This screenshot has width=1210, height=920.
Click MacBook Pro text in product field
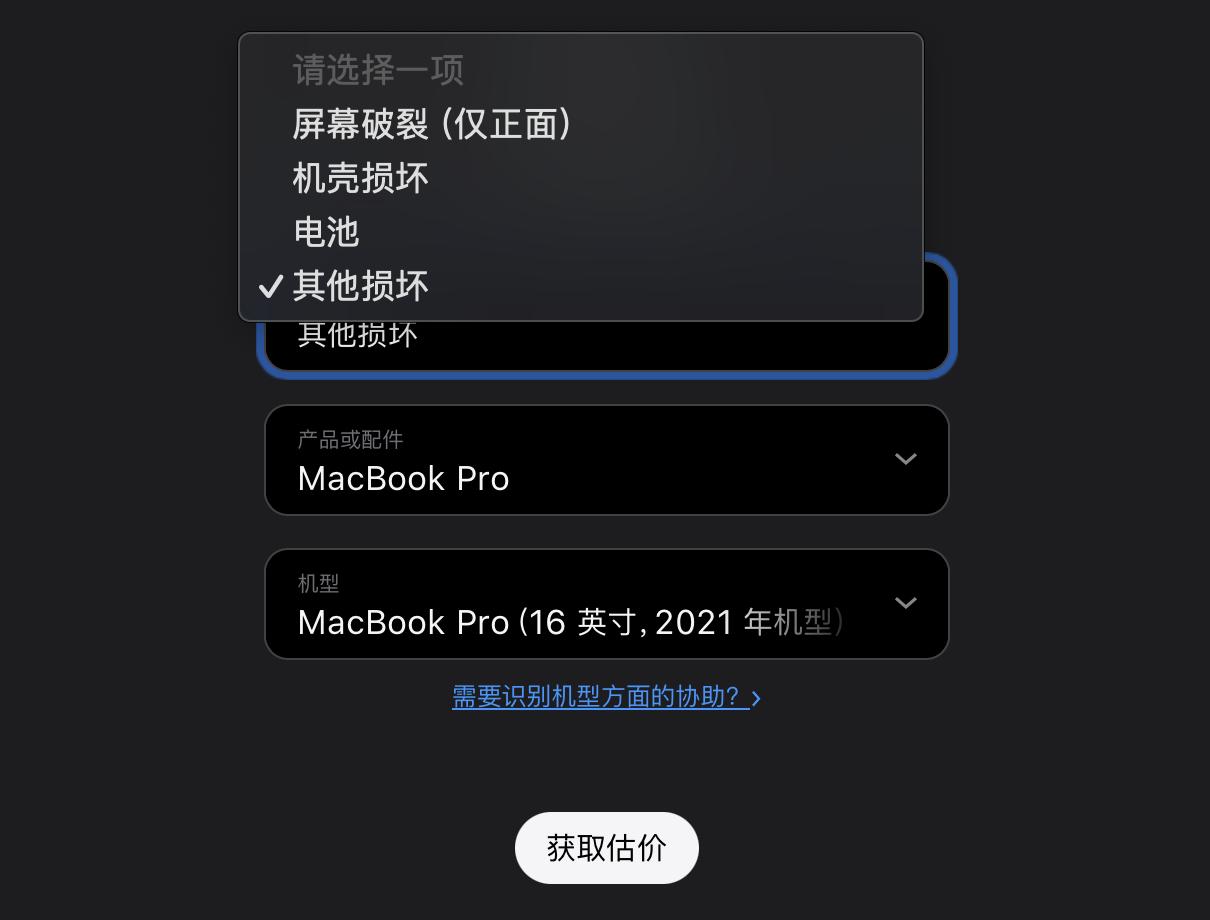404,479
